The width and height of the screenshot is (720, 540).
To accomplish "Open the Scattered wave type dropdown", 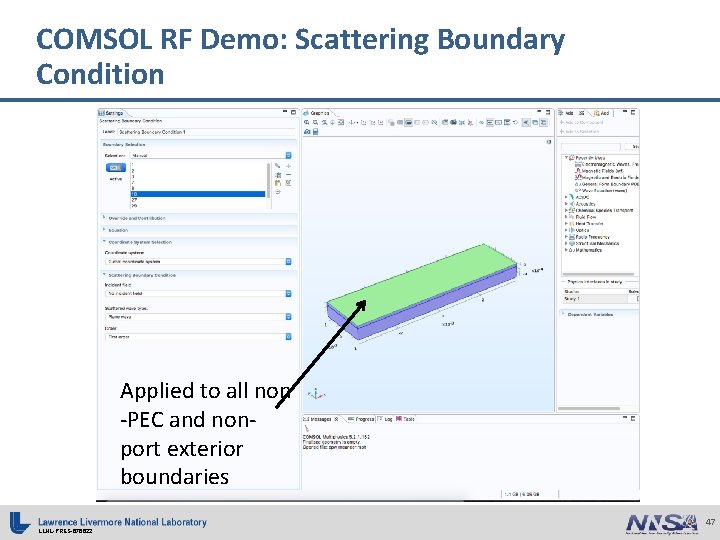I will pos(198,317).
